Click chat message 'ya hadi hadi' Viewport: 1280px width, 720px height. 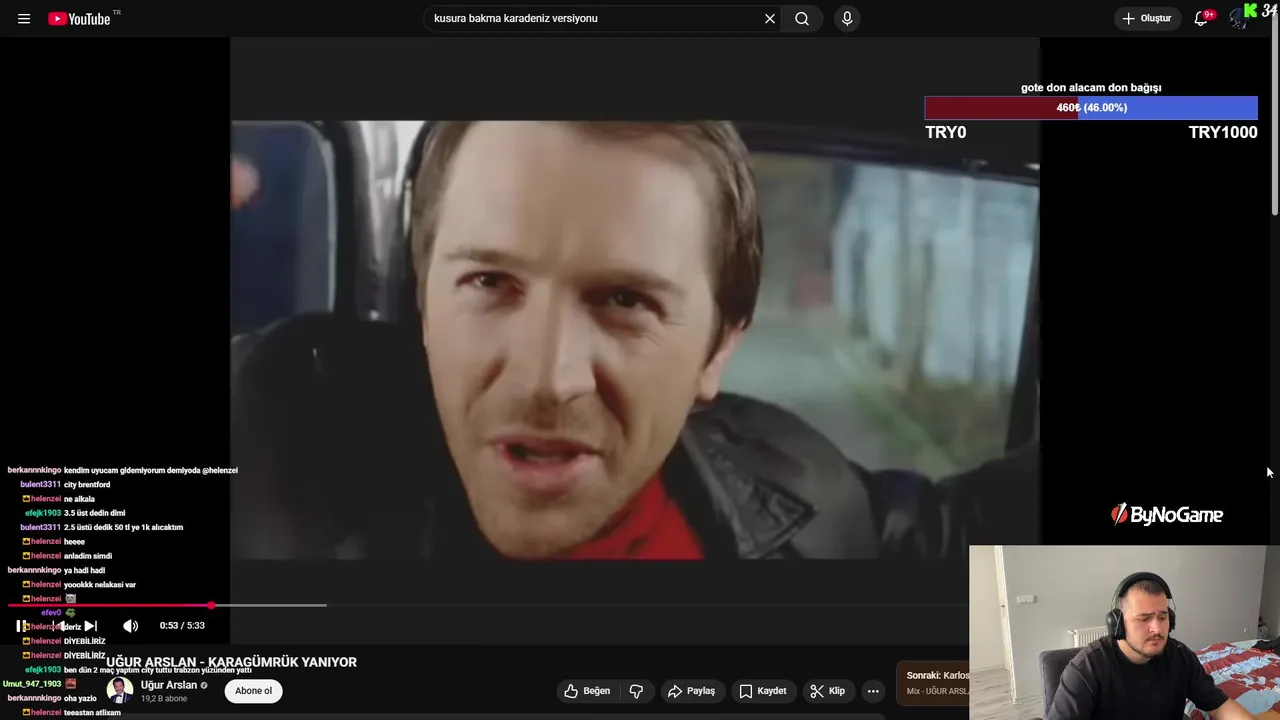coord(84,570)
